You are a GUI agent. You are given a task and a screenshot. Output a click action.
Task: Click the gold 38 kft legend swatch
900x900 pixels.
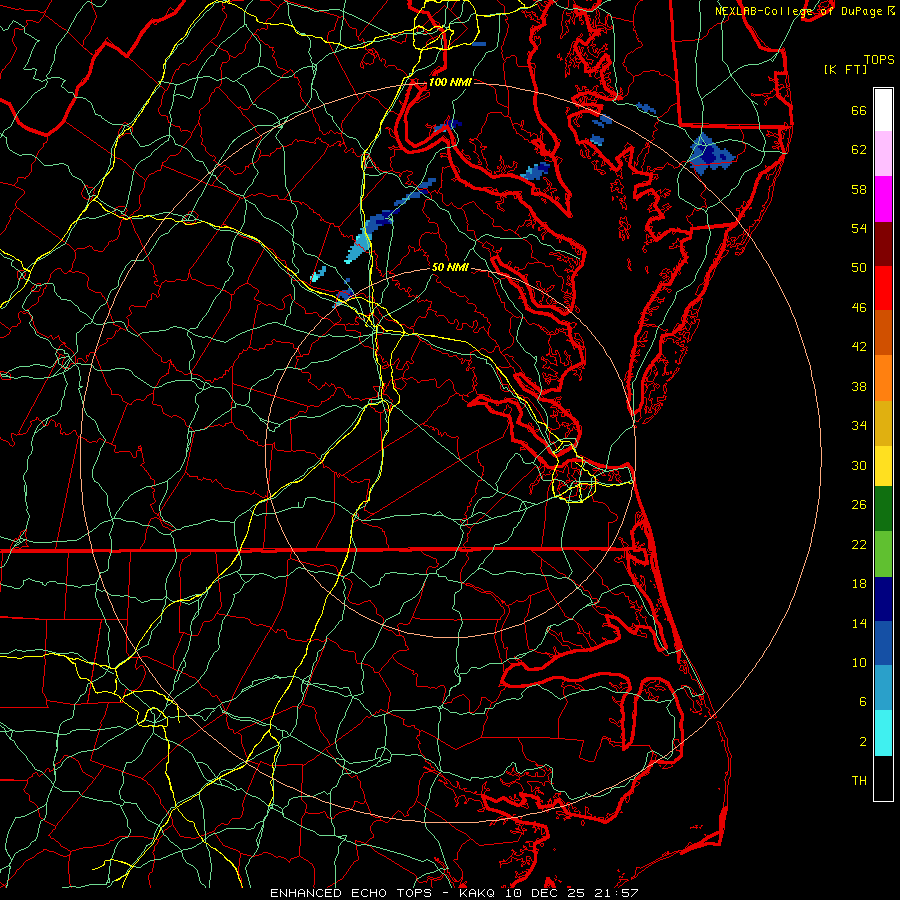883,423
